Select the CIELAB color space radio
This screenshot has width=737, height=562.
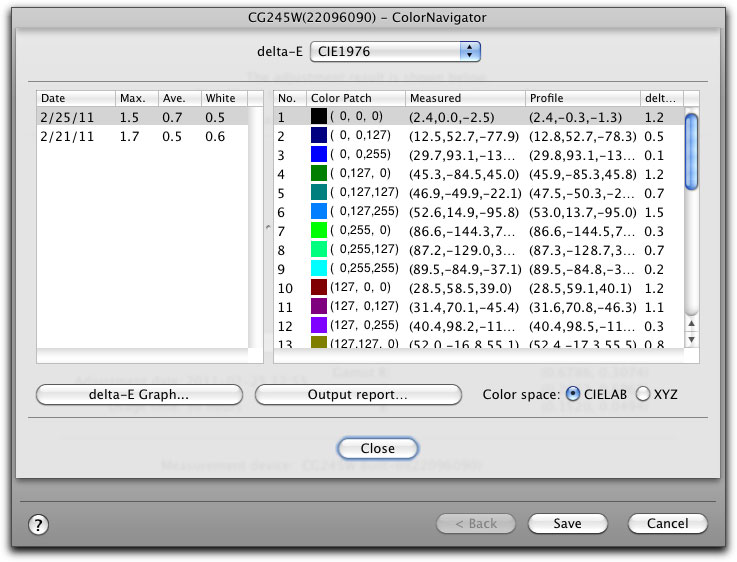(x=572, y=394)
